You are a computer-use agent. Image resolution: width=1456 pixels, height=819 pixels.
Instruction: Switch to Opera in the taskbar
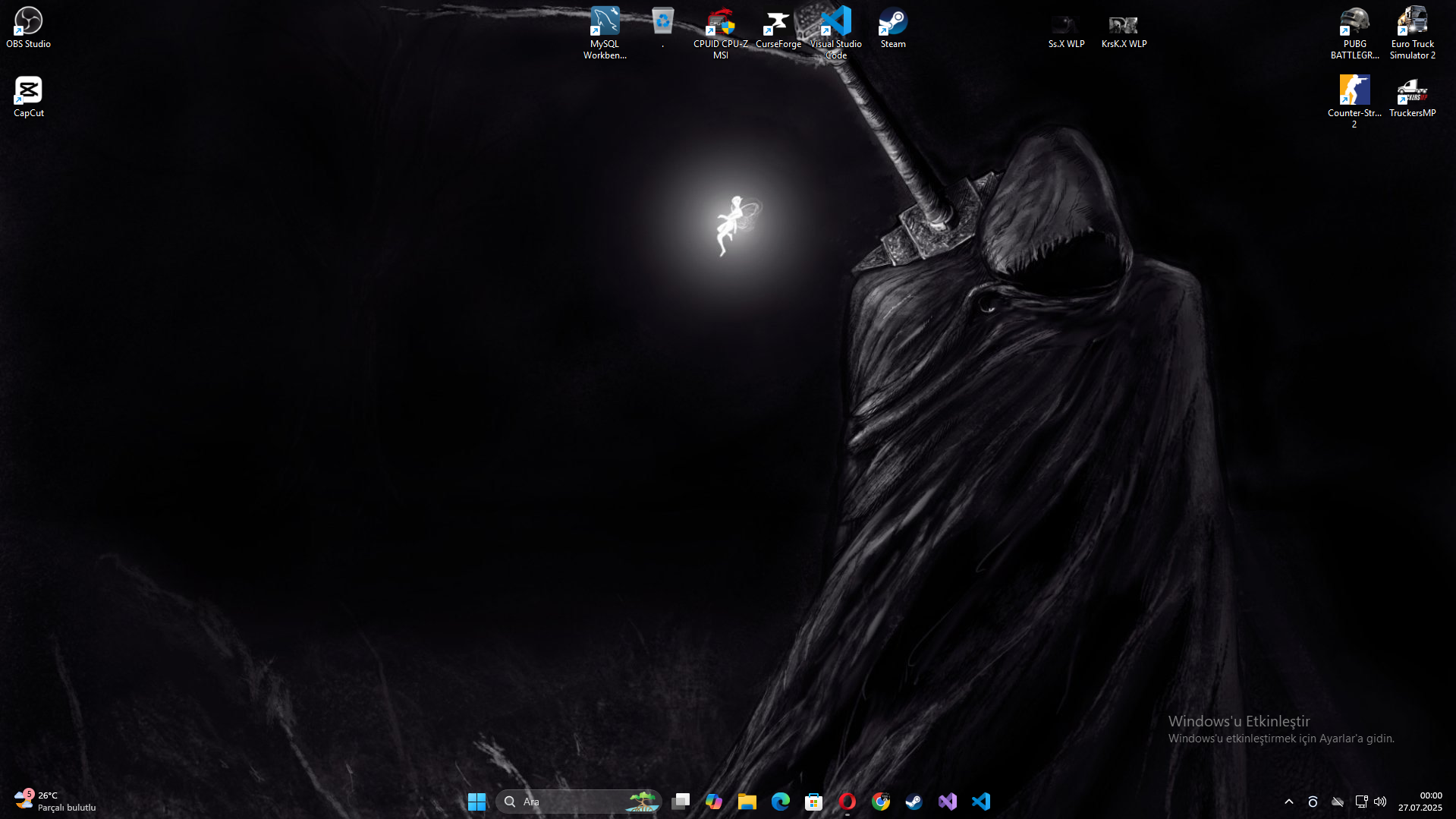pyautogui.click(x=847, y=802)
